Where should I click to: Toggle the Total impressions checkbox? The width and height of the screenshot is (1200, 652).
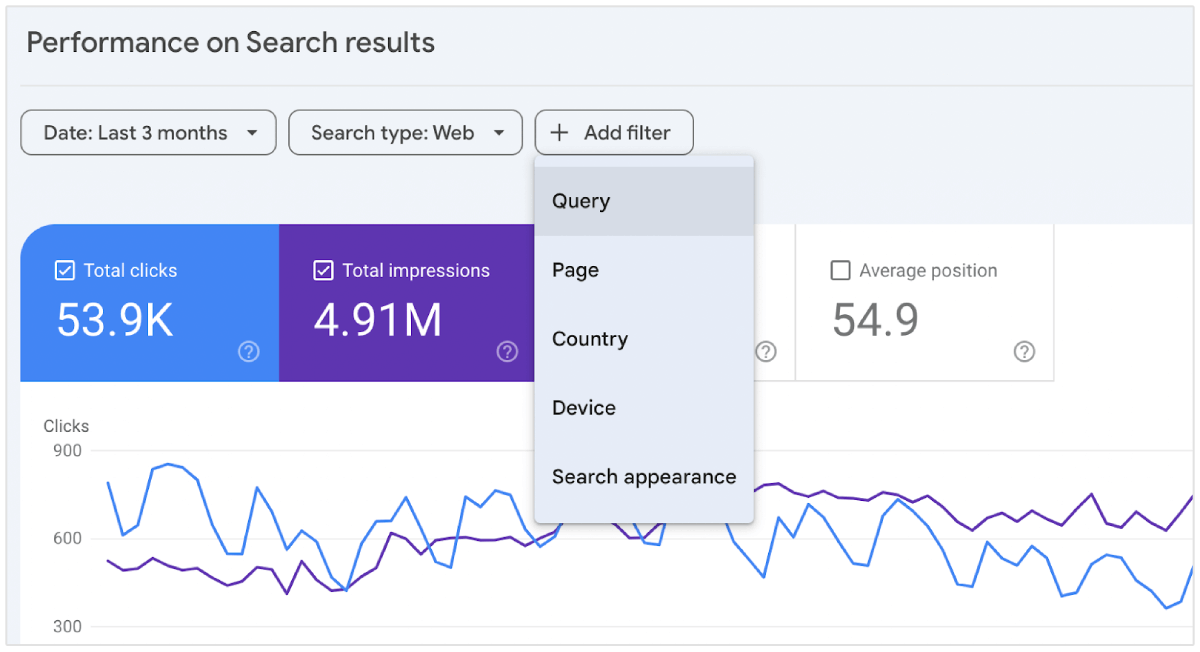(x=323, y=270)
